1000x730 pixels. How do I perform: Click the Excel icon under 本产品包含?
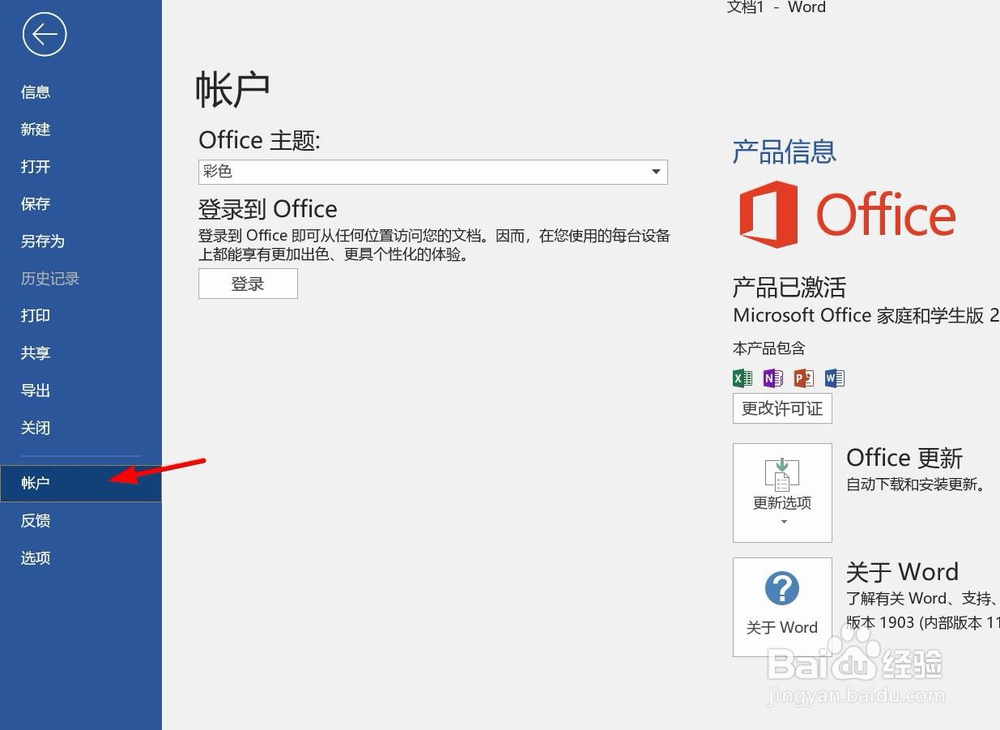tap(742, 378)
